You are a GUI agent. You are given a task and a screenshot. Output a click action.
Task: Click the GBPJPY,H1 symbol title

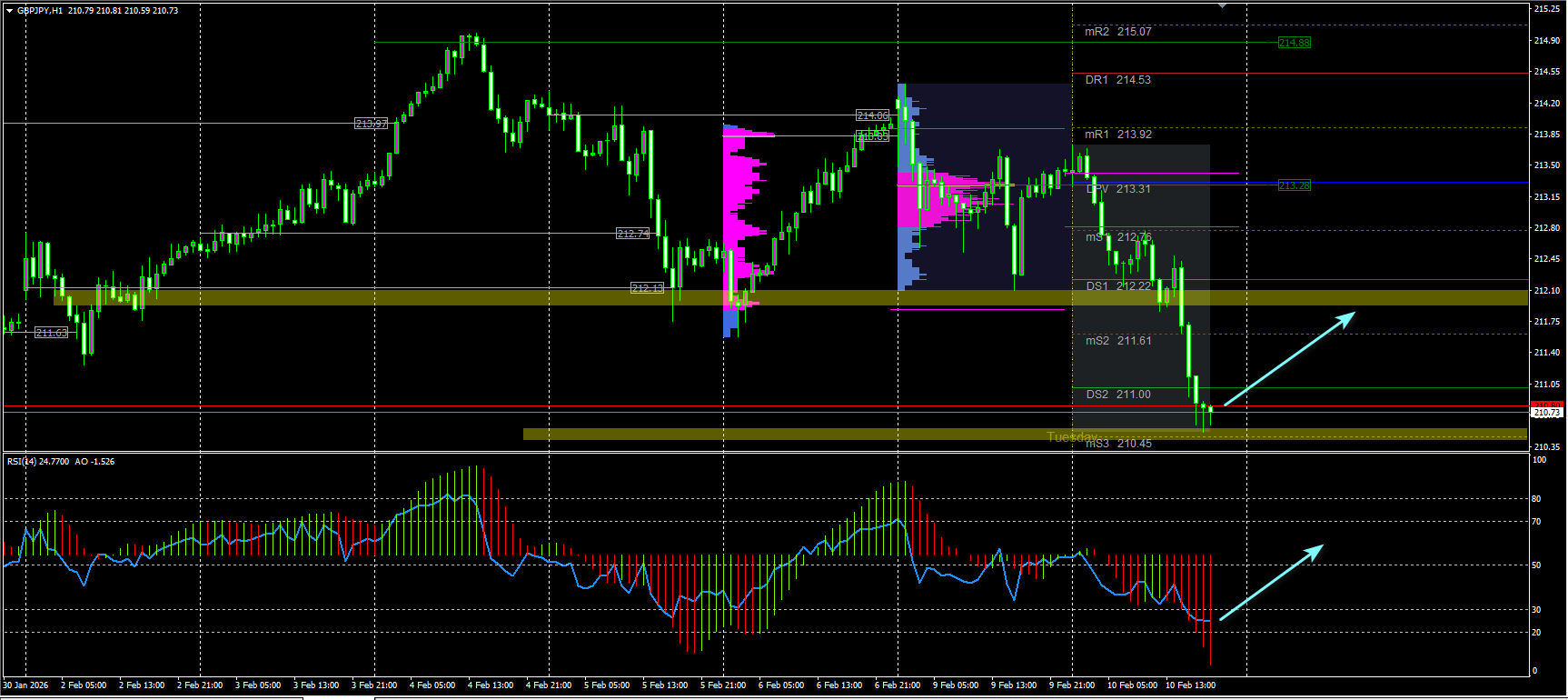click(40, 11)
